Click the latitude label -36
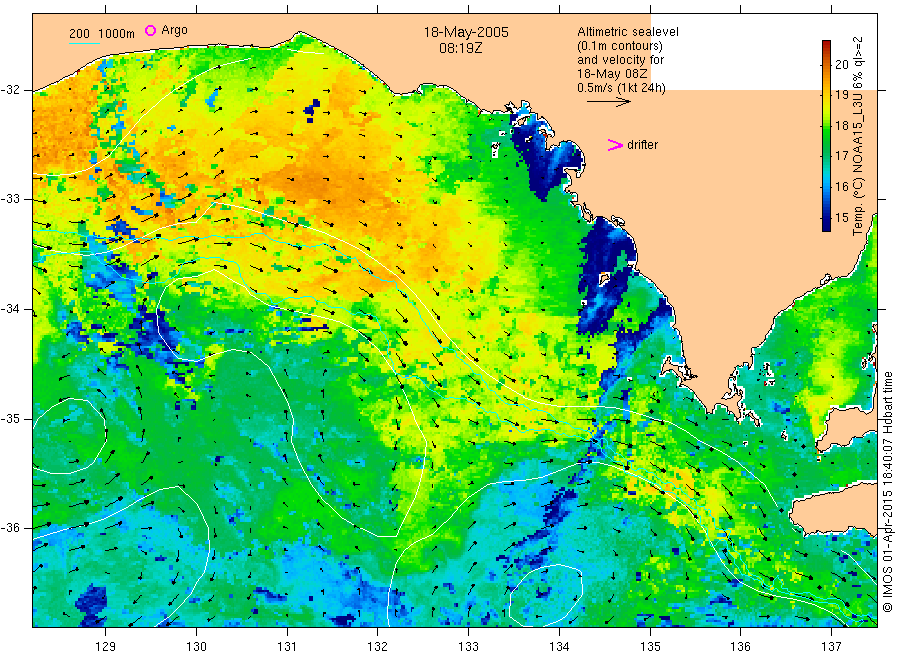 coord(10,527)
